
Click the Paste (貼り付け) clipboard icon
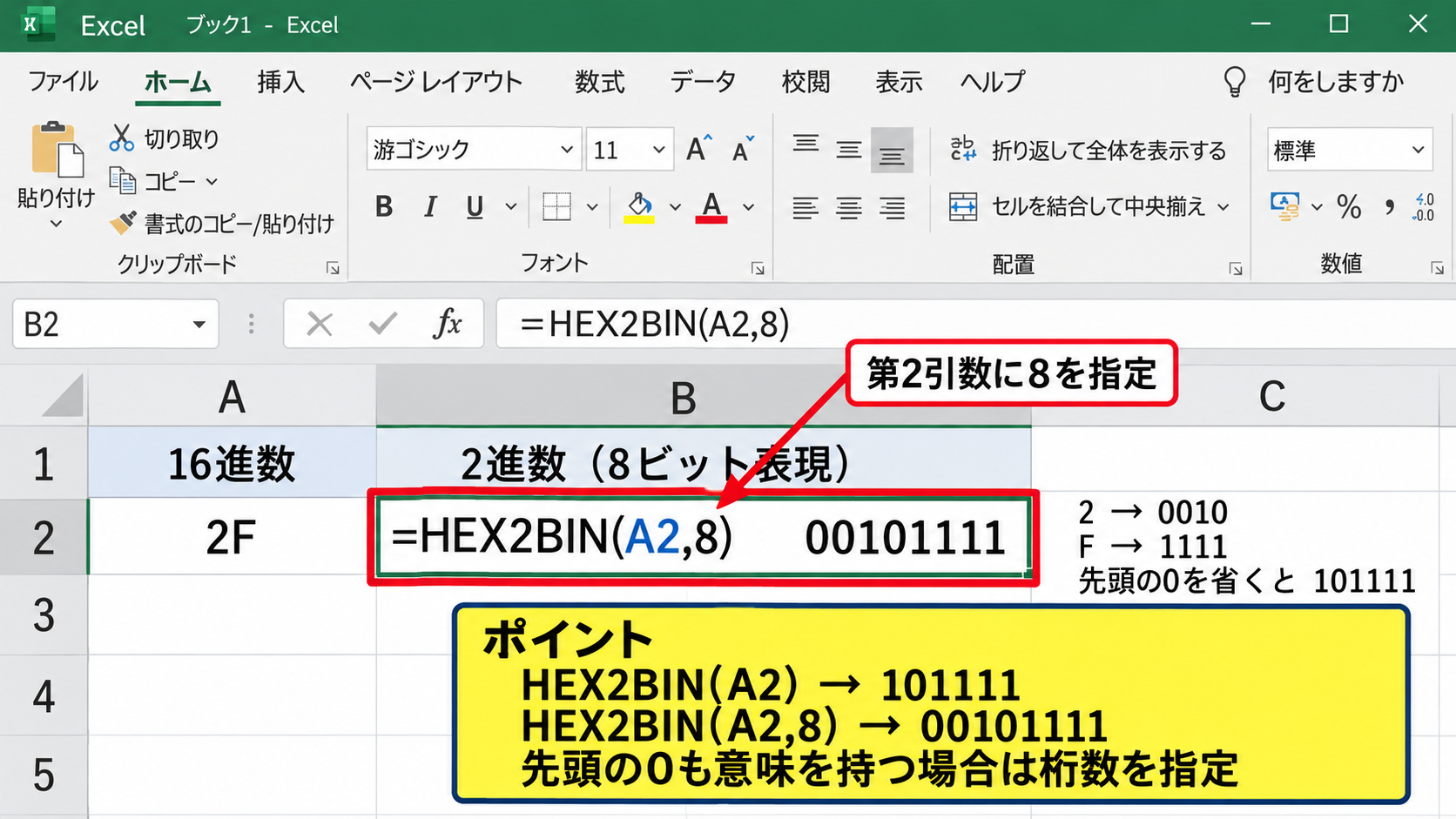57,150
